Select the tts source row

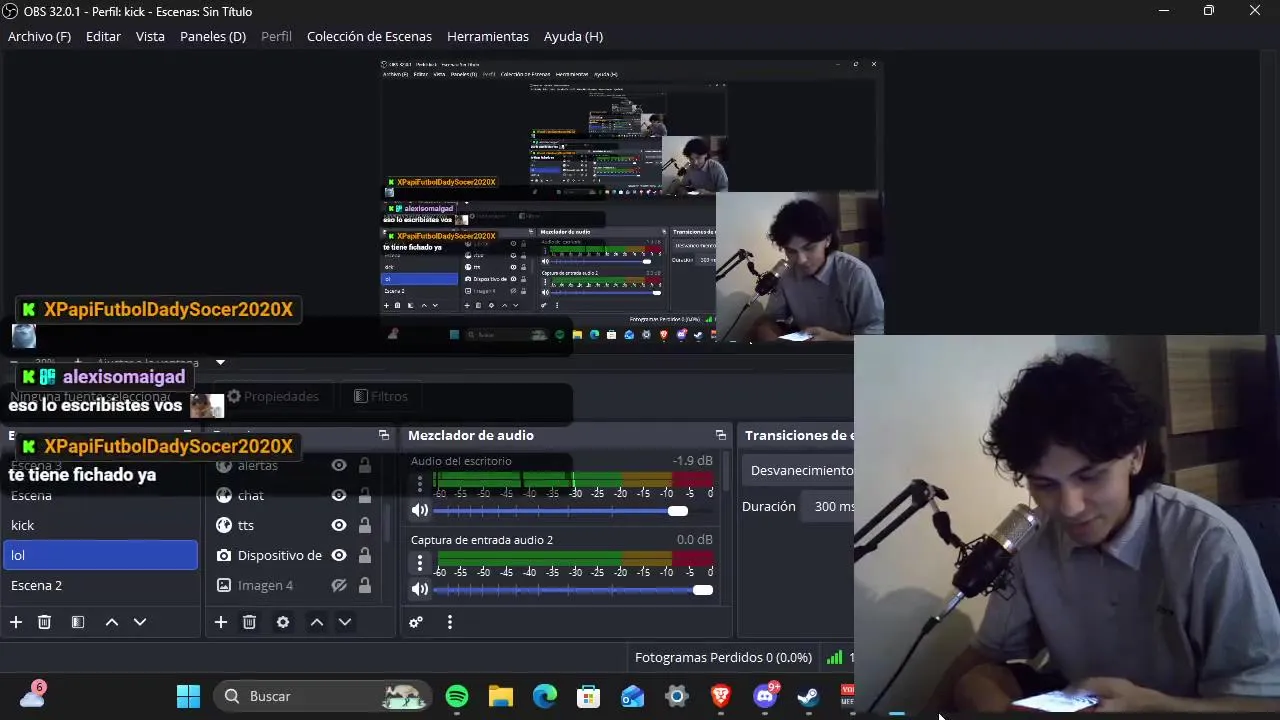pyautogui.click(x=294, y=525)
